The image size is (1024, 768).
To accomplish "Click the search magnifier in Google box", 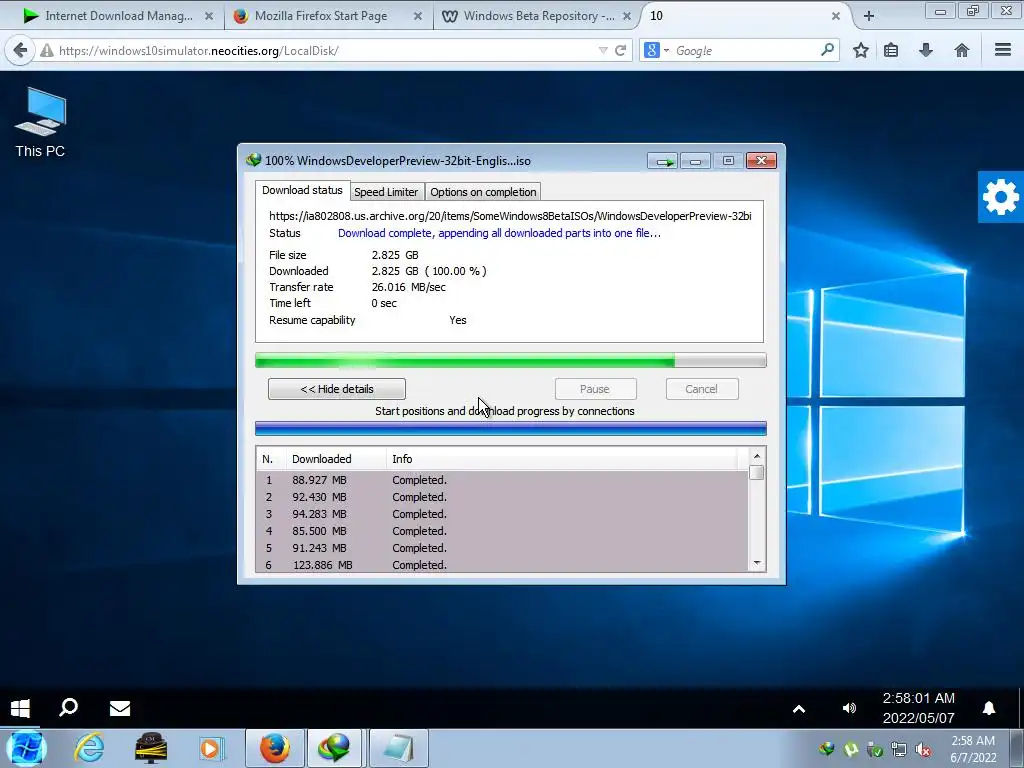I will (827, 50).
